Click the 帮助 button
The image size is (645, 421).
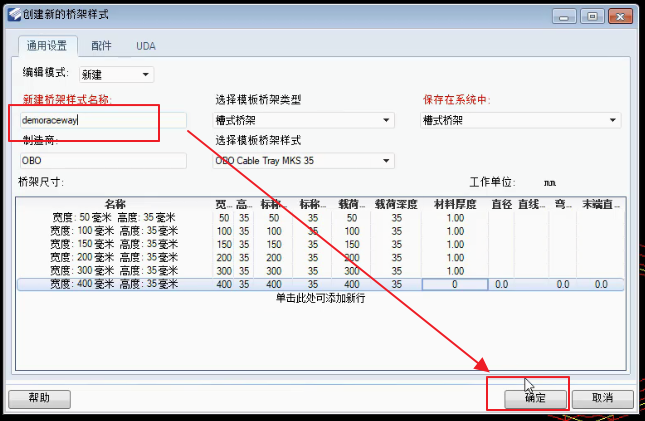click(x=39, y=399)
